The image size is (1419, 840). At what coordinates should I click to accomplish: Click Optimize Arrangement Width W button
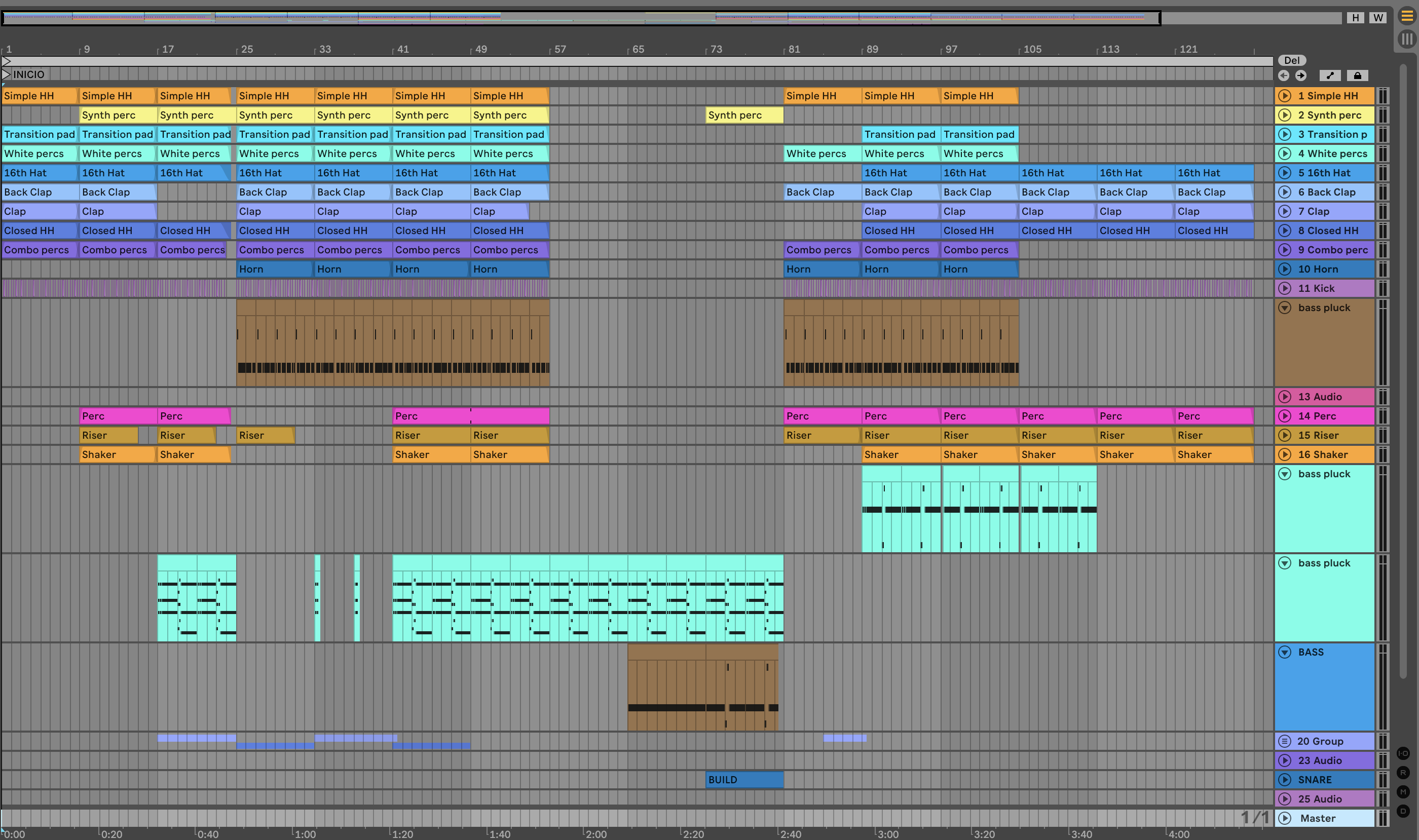pos(1378,18)
